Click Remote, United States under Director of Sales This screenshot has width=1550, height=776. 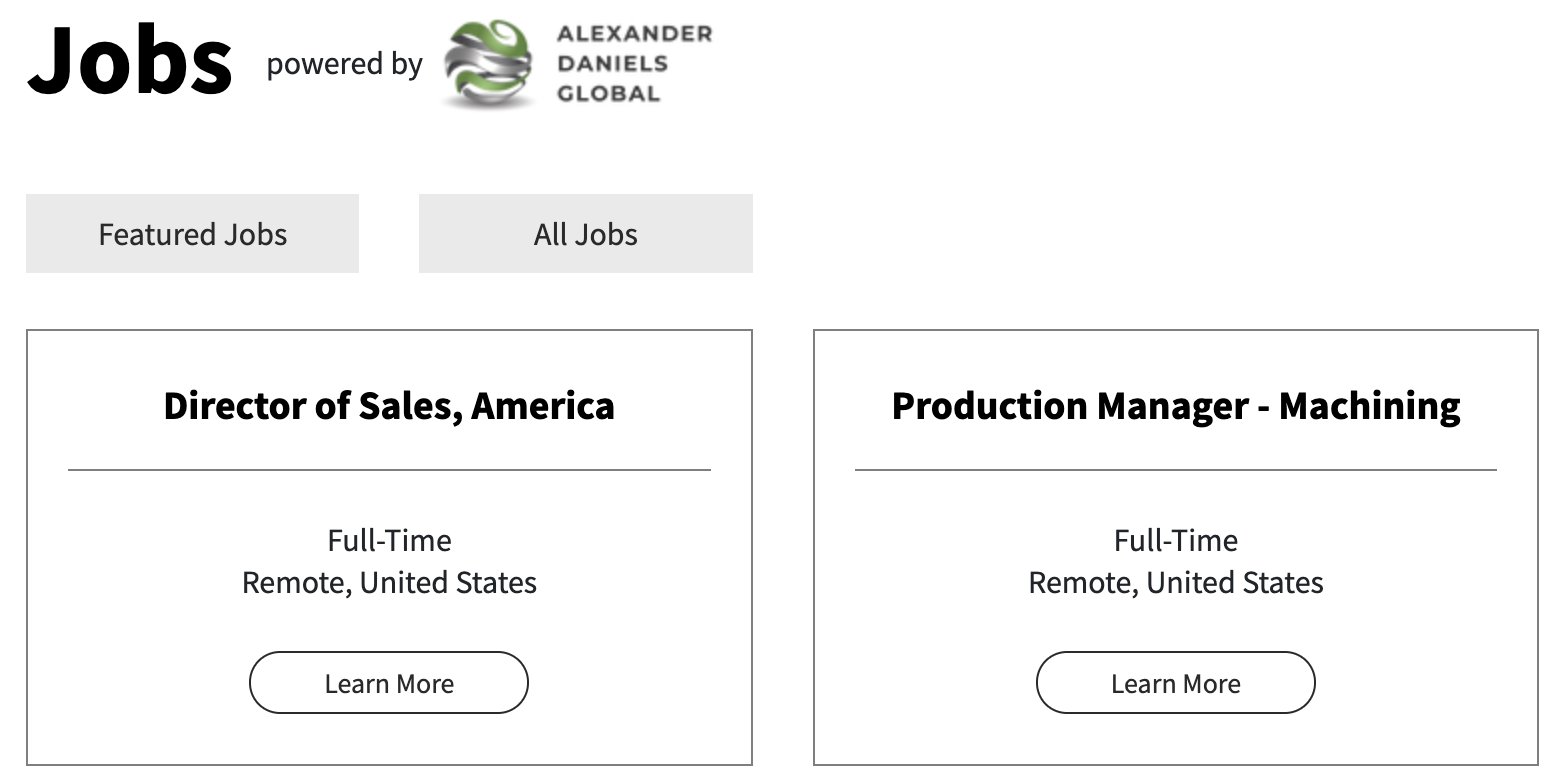[x=389, y=583]
